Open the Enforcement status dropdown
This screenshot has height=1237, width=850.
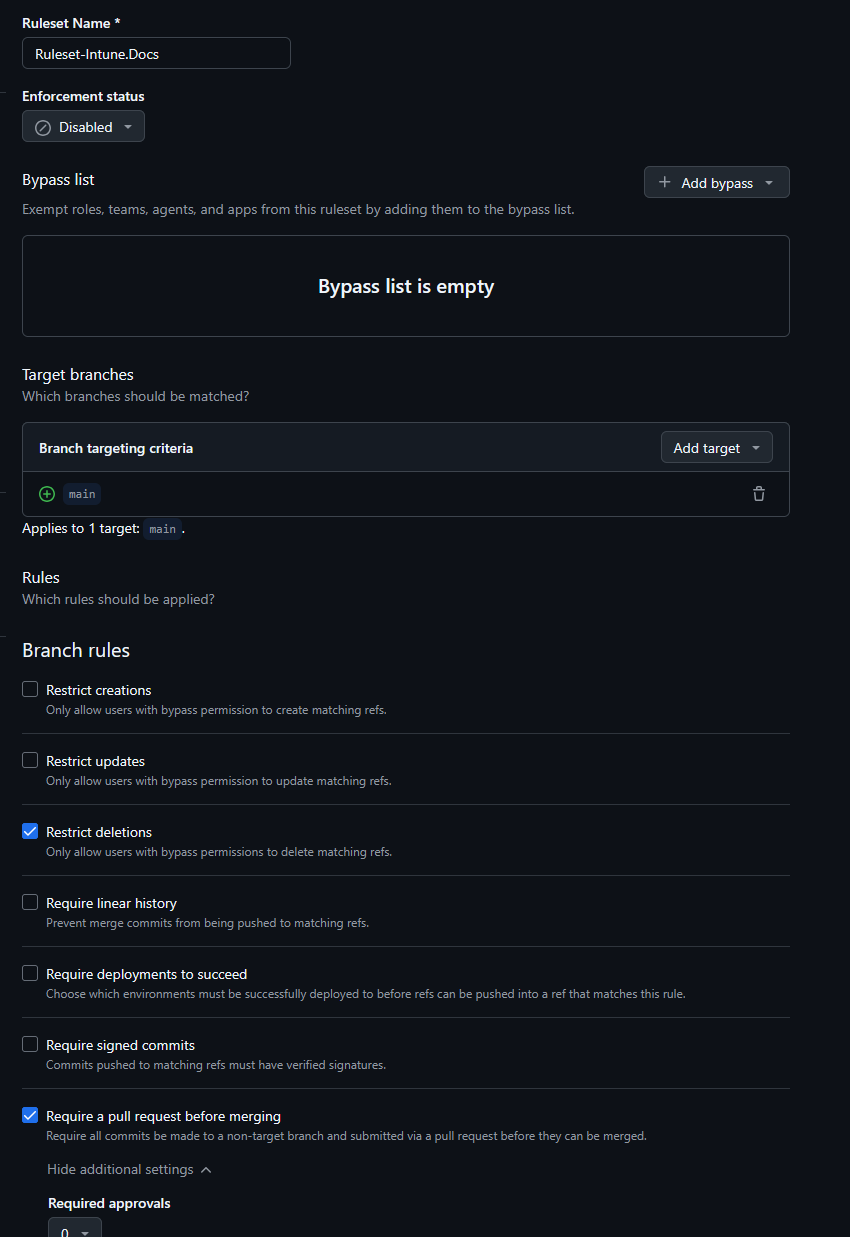pyautogui.click(x=83, y=126)
